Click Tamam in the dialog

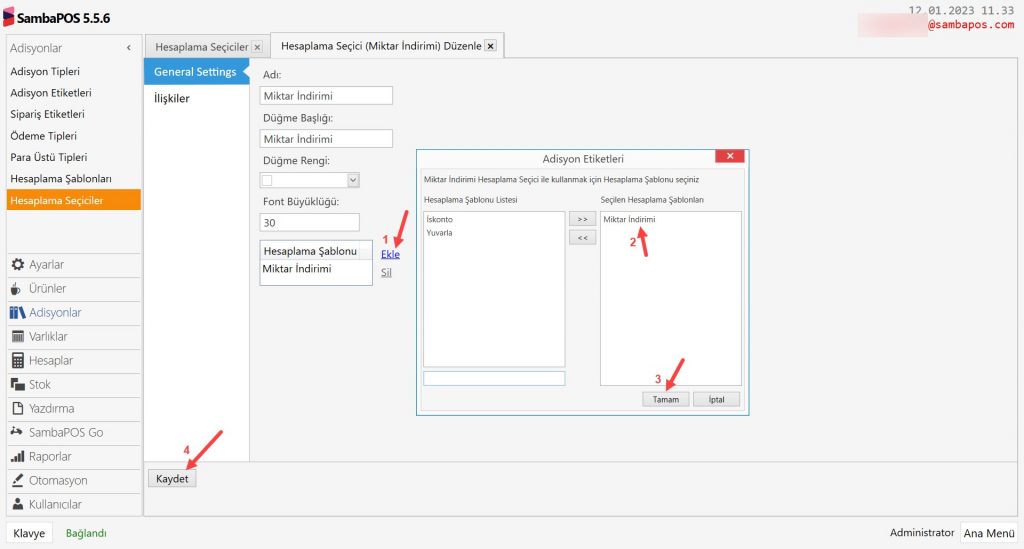pyautogui.click(x=665, y=399)
